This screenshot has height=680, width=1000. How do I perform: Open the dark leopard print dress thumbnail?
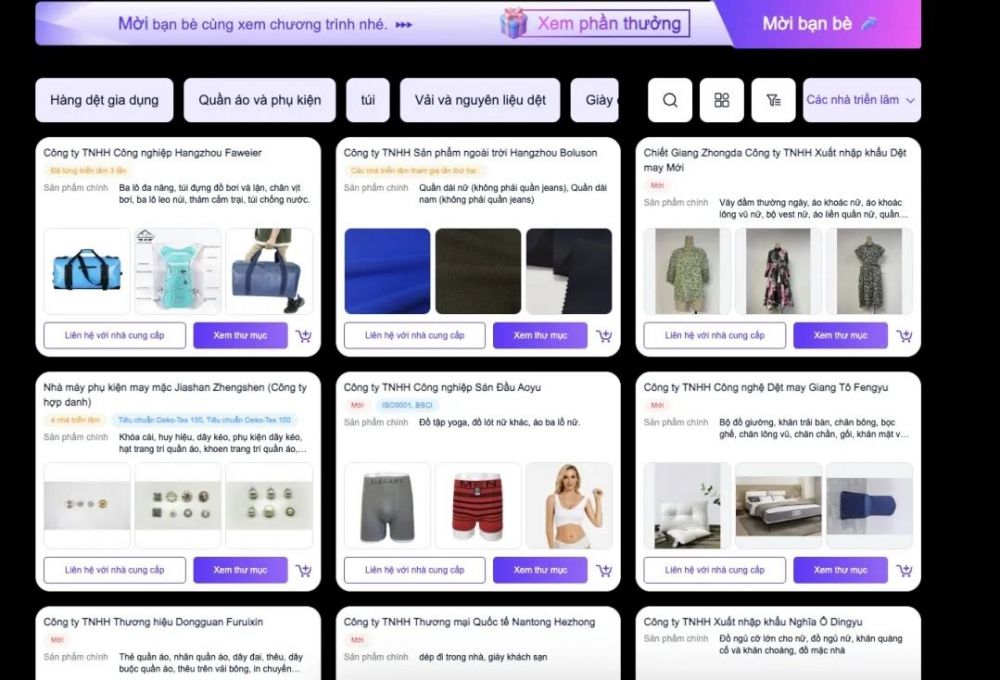point(869,271)
